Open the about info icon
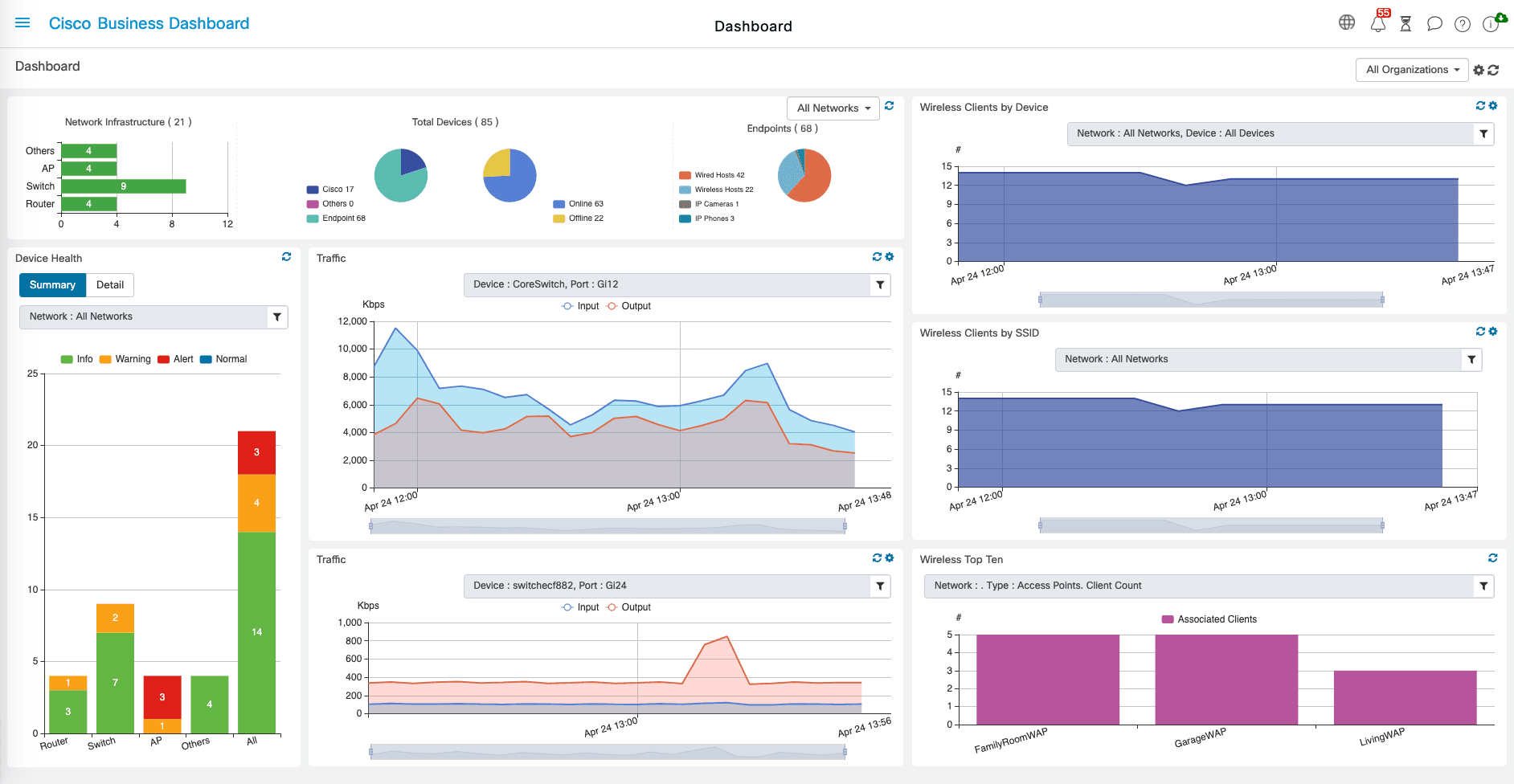Image resolution: width=1514 pixels, height=784 pixels. point(1491,23)
